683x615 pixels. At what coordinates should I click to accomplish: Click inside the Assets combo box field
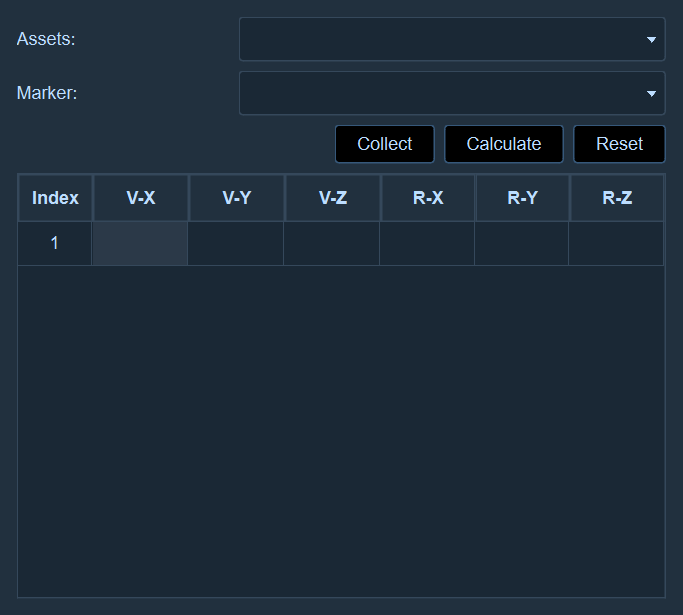[x=452, y=39]
